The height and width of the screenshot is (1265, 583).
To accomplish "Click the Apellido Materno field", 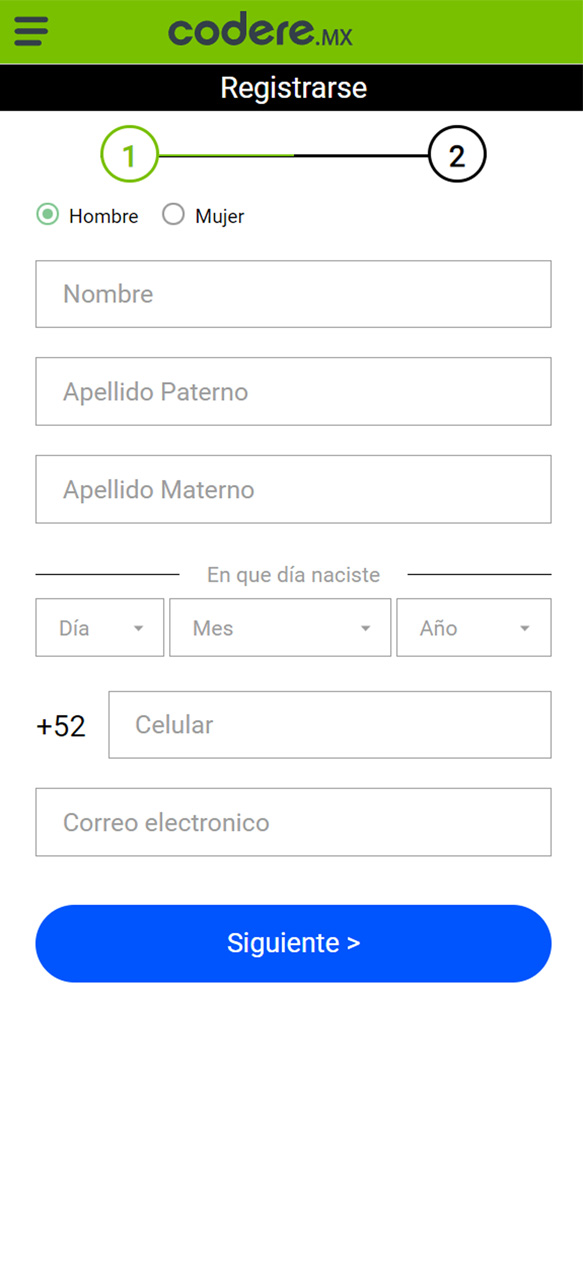I will (293, 490).
